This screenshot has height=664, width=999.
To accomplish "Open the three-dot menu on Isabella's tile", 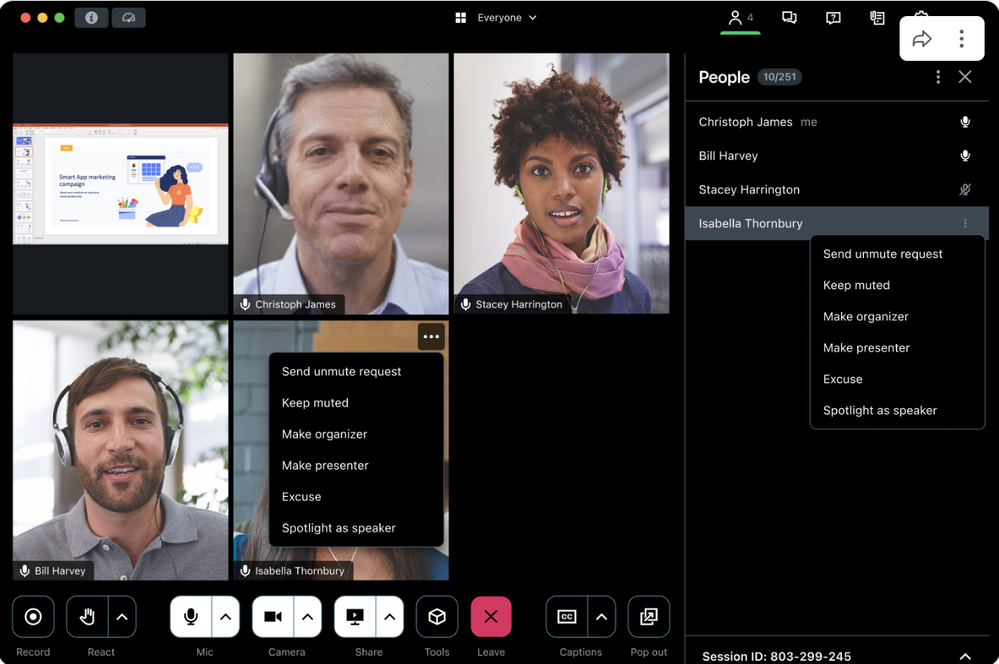I will pos(431,337).
